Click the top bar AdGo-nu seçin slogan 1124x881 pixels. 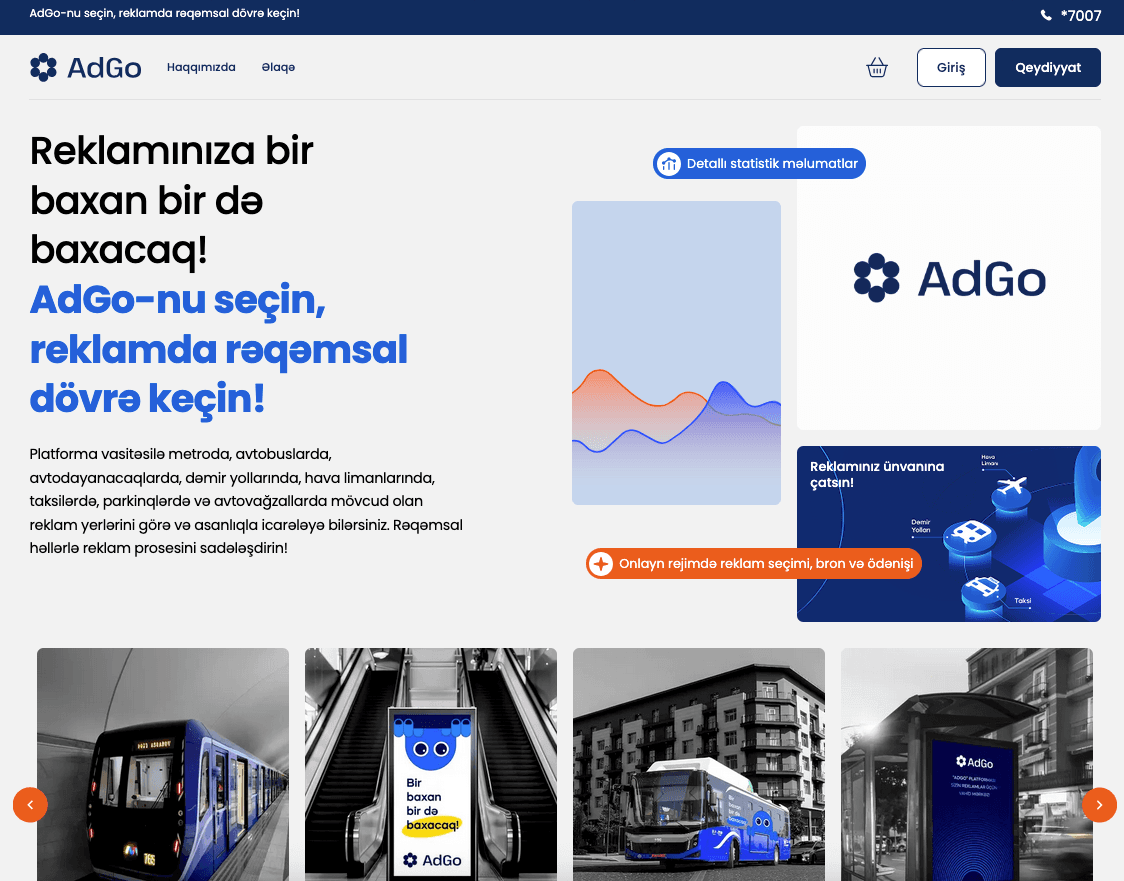click(x=164, y=13)
